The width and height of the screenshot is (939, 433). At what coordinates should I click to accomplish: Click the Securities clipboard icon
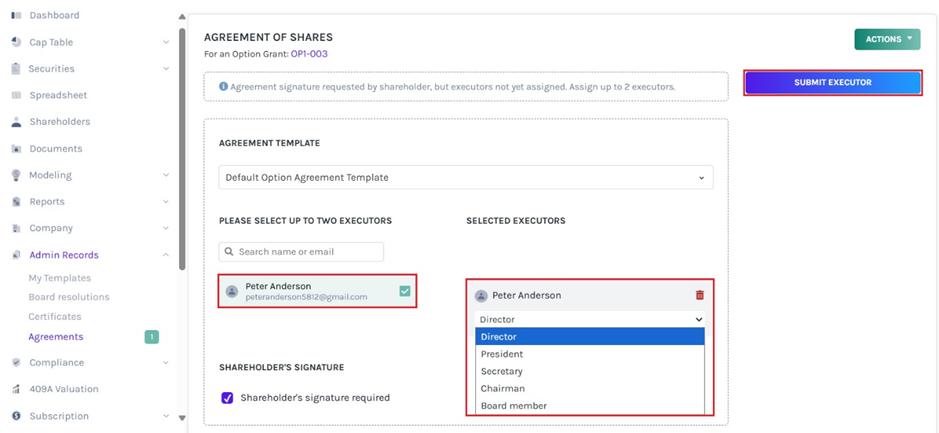pyautogui.click(x=16, y=69)
